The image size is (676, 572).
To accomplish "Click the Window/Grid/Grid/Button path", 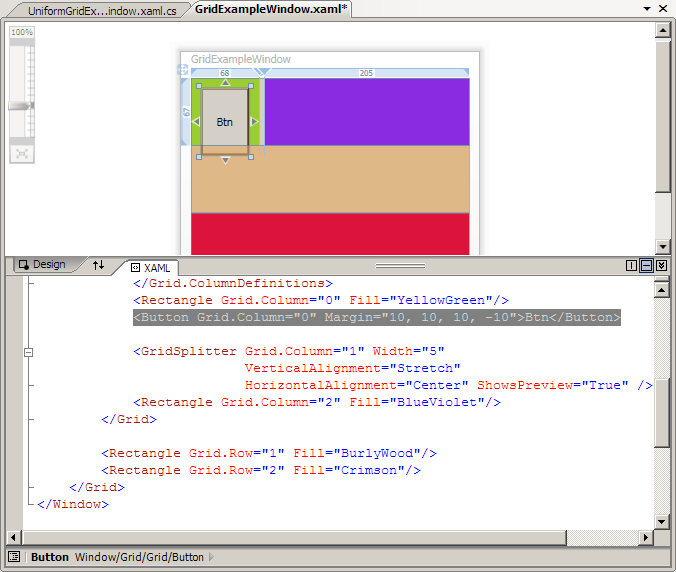I will pos(139,557).
